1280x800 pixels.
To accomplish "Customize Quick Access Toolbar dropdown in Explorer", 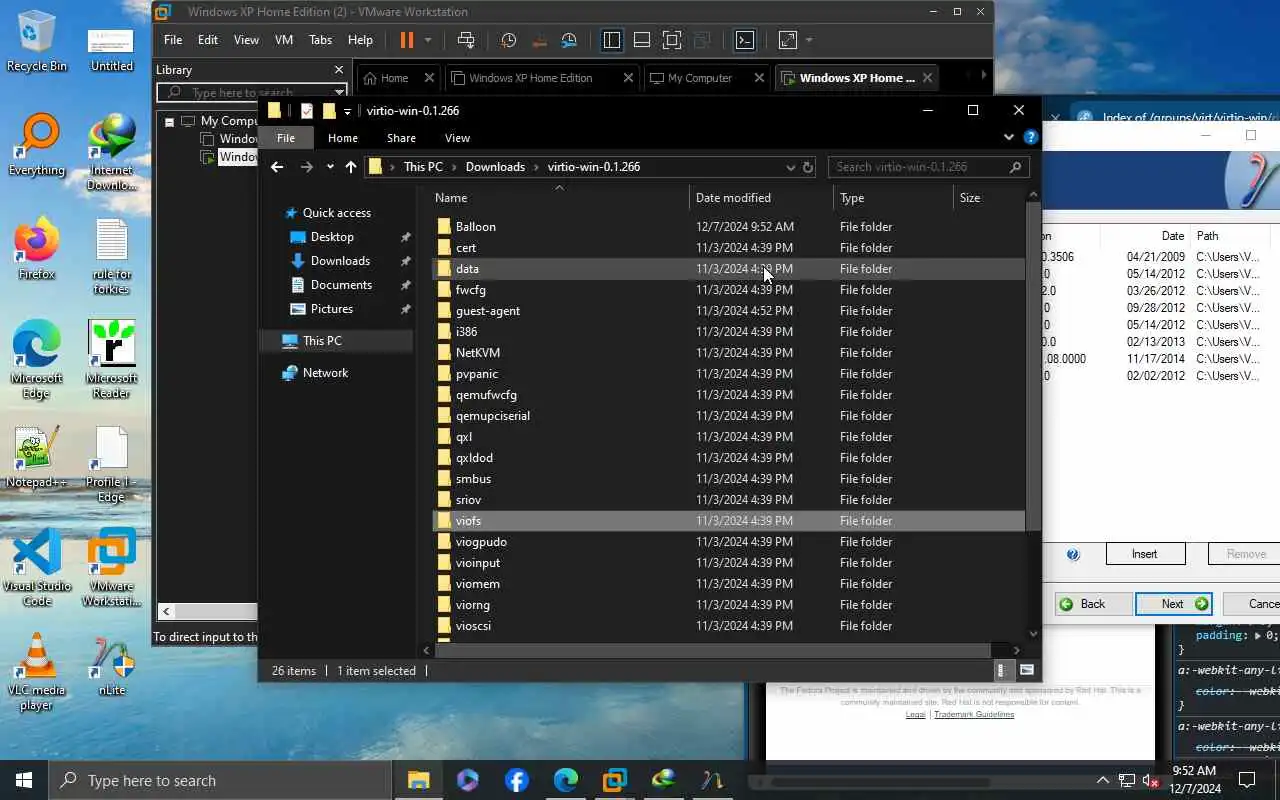I will (x=347, y=111).
